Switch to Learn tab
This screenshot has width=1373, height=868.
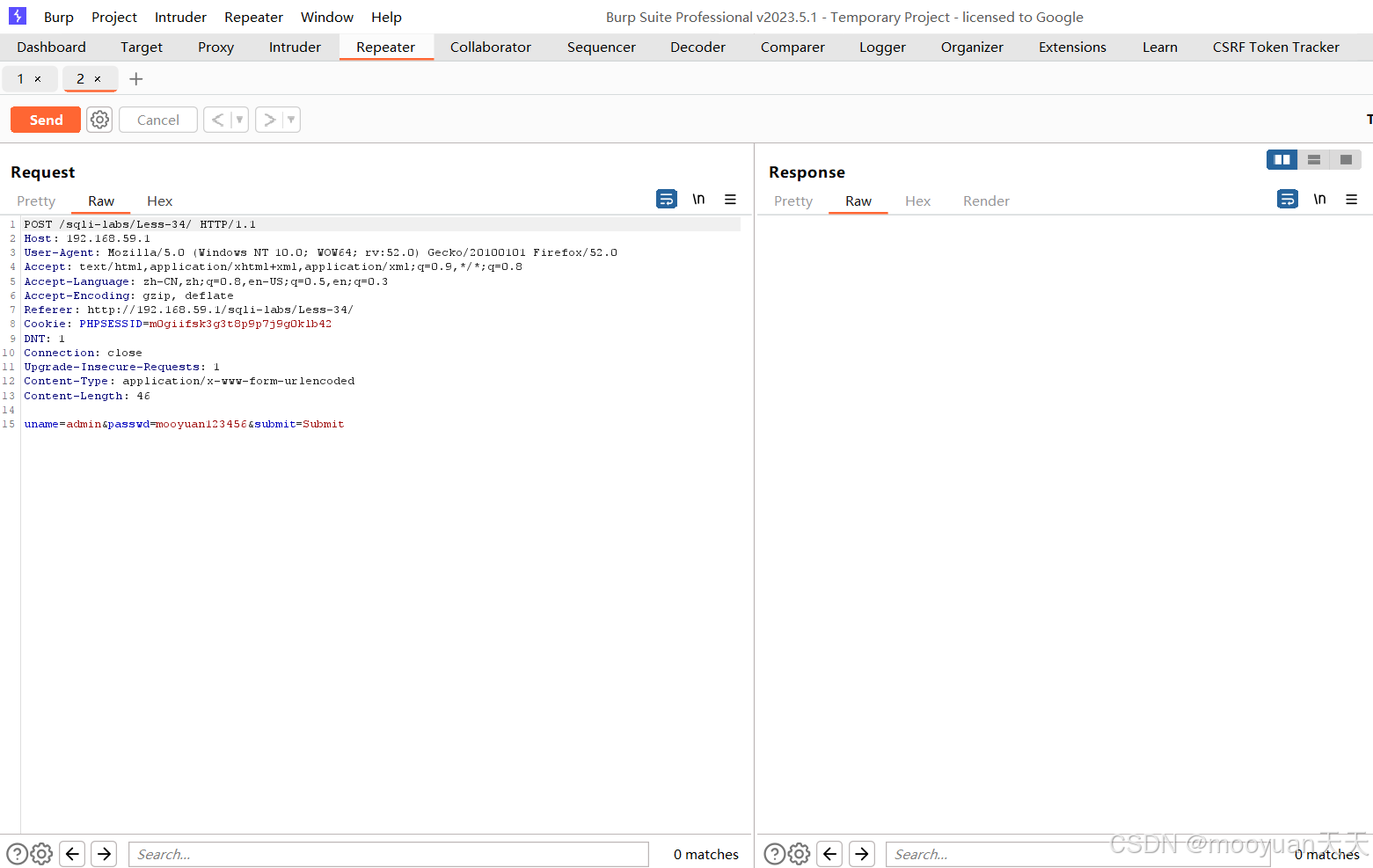[1159, 47]
